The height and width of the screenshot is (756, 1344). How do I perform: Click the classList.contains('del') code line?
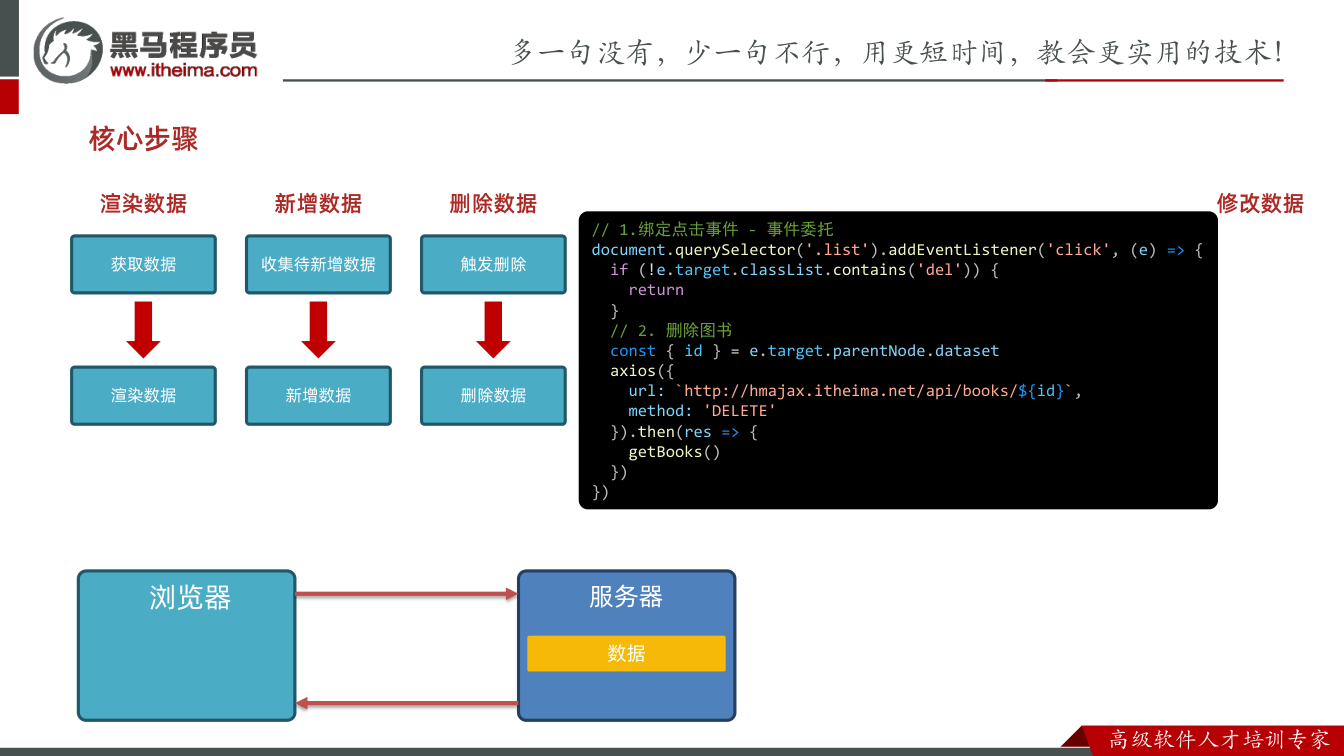[x=805, y=270]
